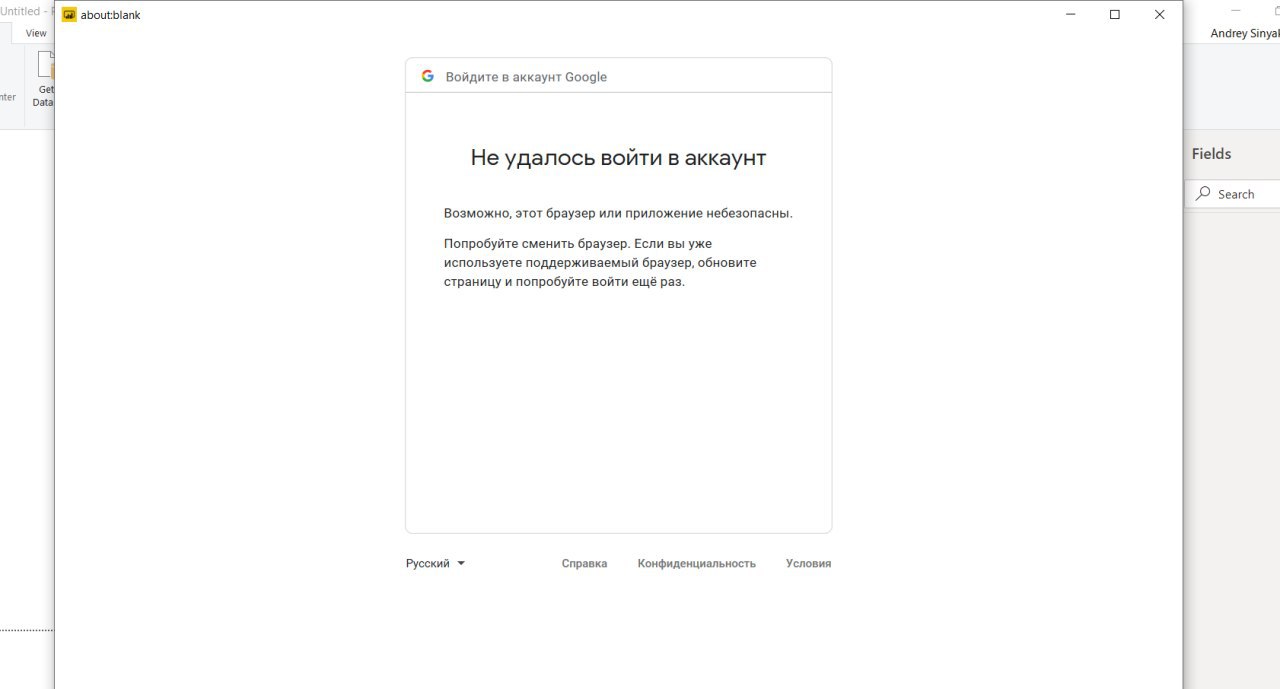Screen dimensions: 1280x689
Task: Open the Конфиденциальность privacy link
Action: point(696,563)
